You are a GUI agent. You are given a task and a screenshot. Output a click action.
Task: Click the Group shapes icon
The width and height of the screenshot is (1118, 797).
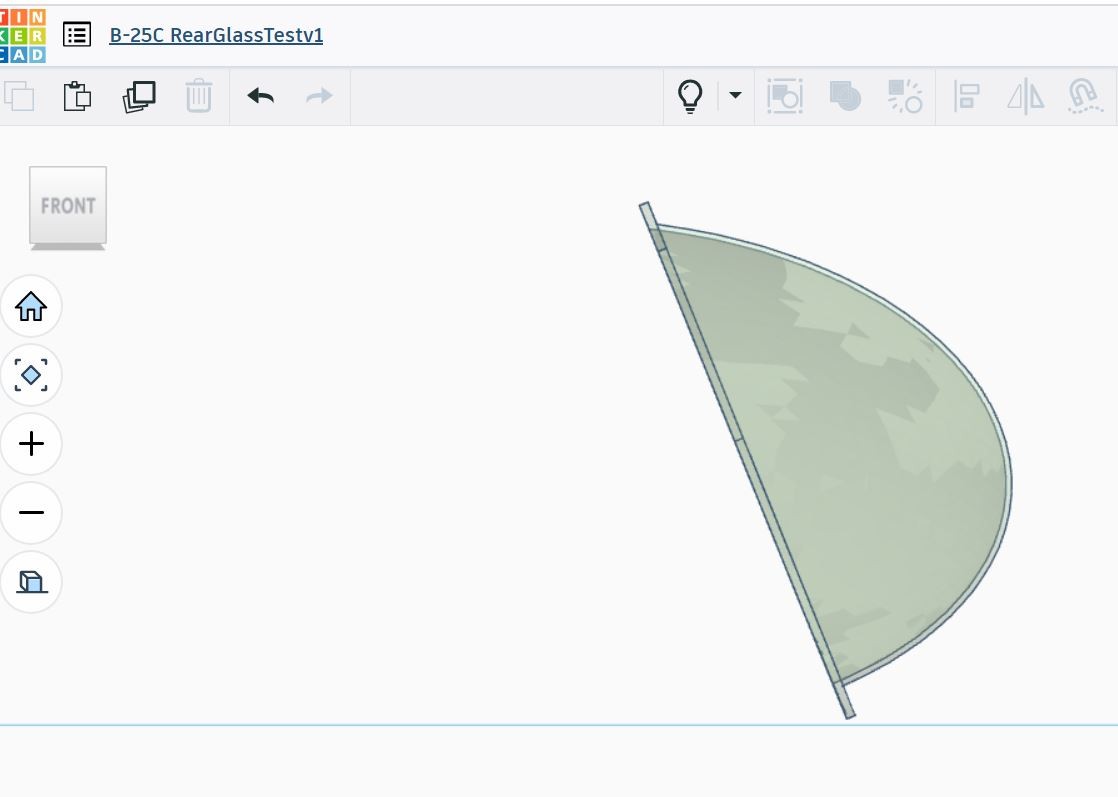click(845, 96)
